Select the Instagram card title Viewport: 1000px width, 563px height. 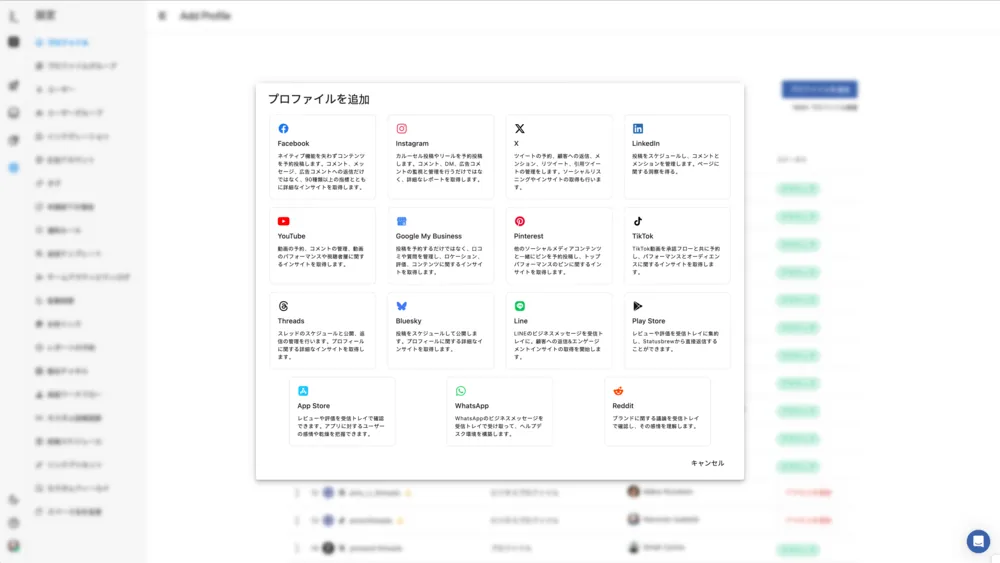coord(412,143)
